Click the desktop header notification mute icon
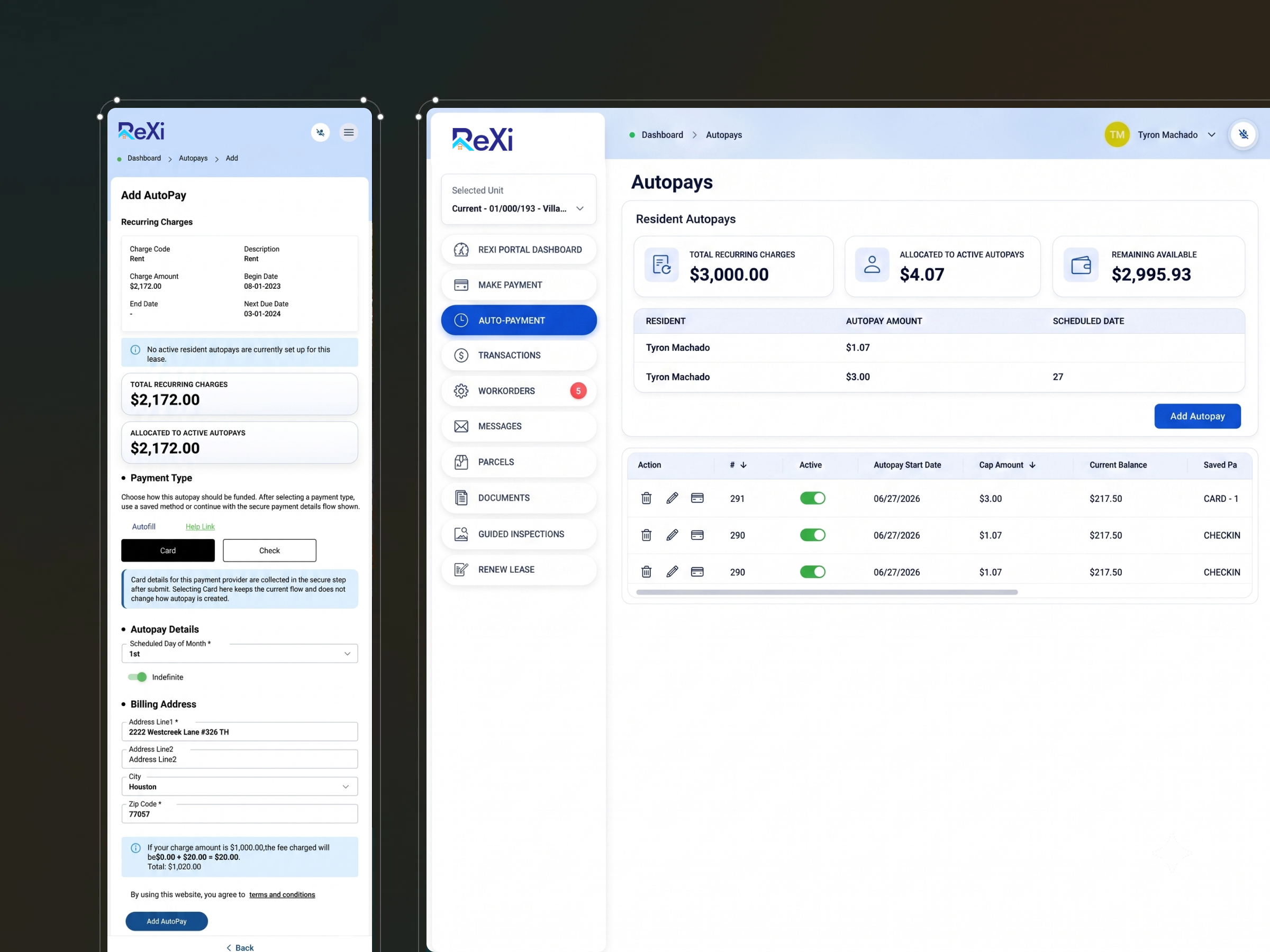Image resolution: width=1270 pixels, height=952 pixels. [x=1243, y=134]
